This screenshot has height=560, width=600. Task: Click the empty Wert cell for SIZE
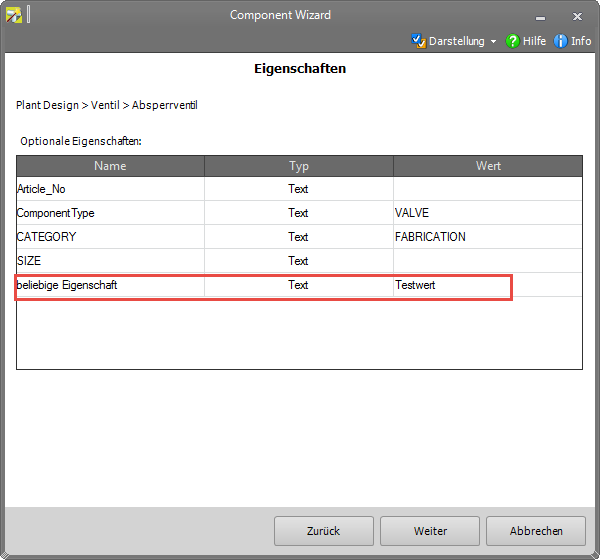click(x=487, y=261)
